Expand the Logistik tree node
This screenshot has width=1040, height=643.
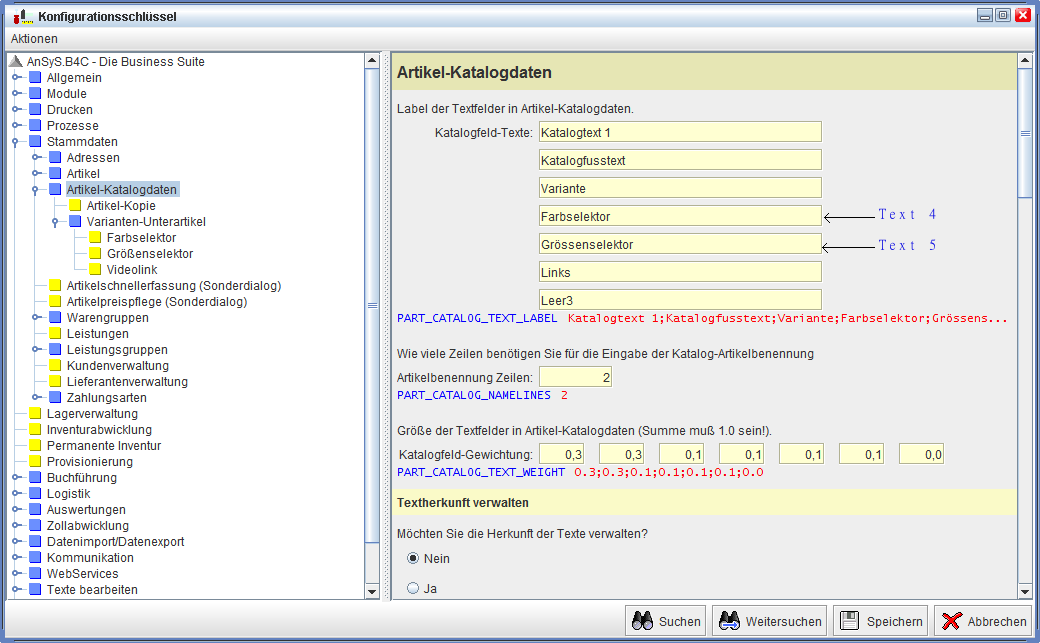16,494
